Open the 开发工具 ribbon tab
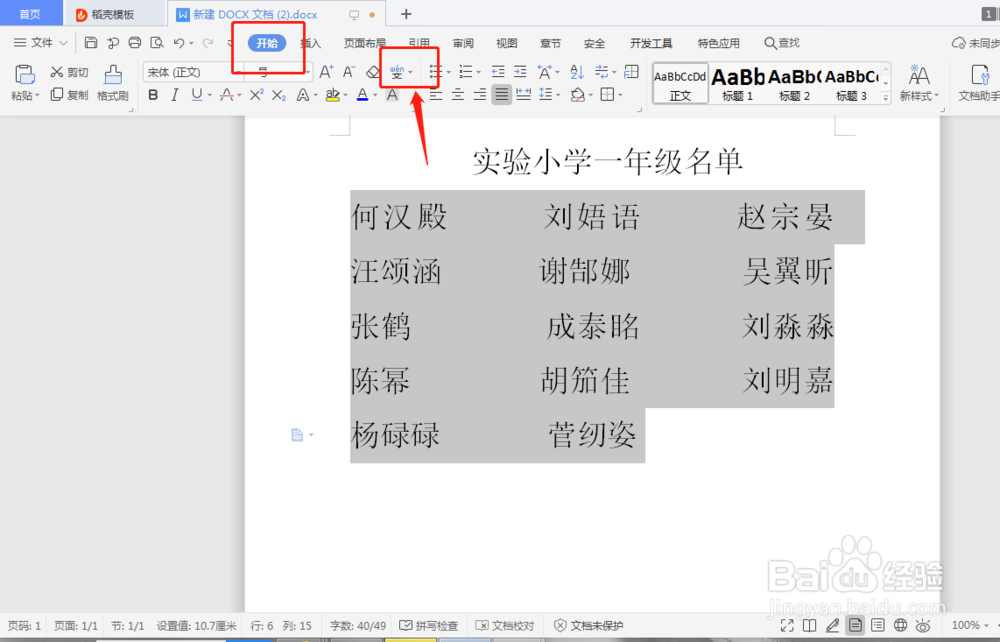 [x=651, y=43]
